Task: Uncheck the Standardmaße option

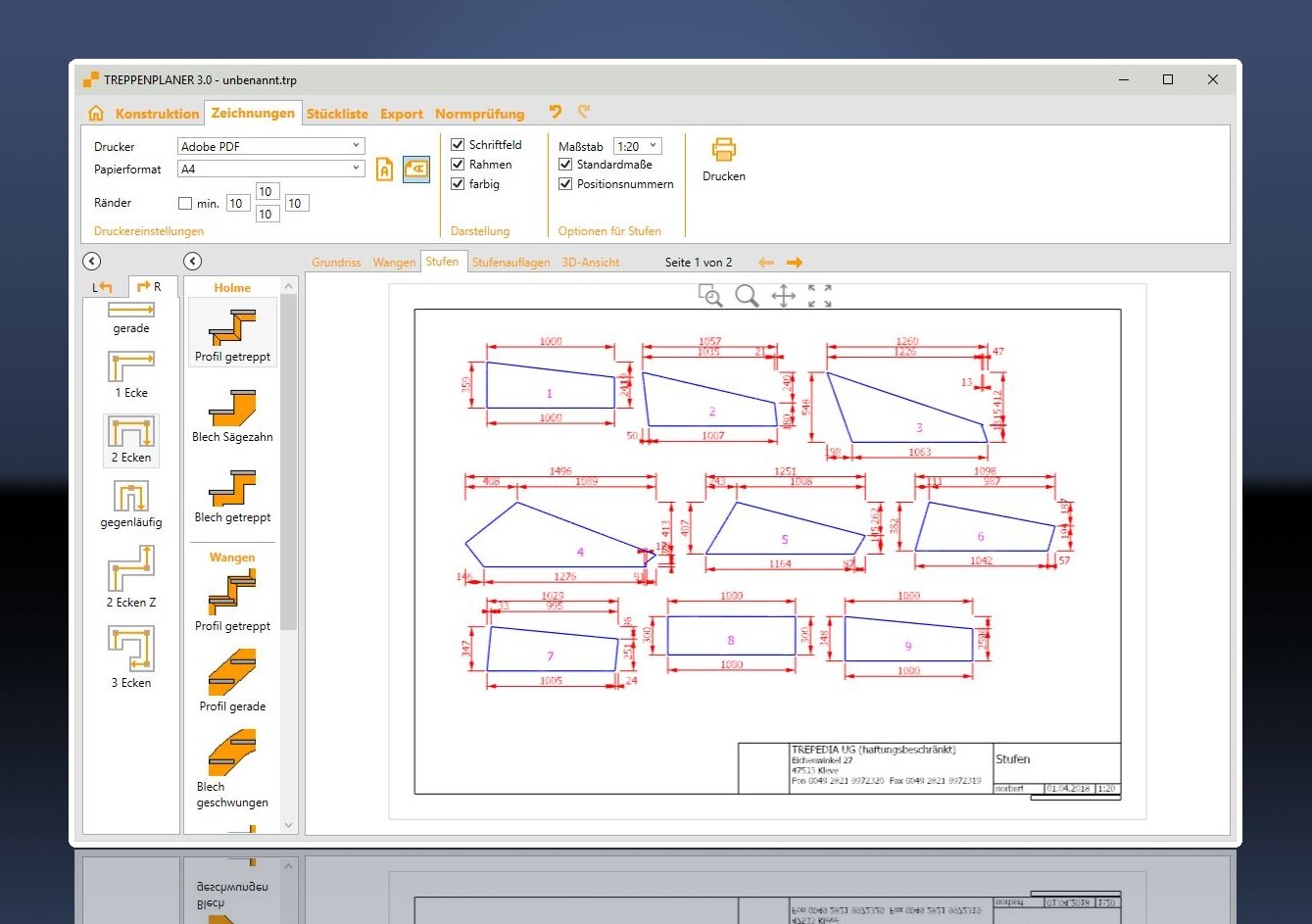Action: (x=565, y=165)
